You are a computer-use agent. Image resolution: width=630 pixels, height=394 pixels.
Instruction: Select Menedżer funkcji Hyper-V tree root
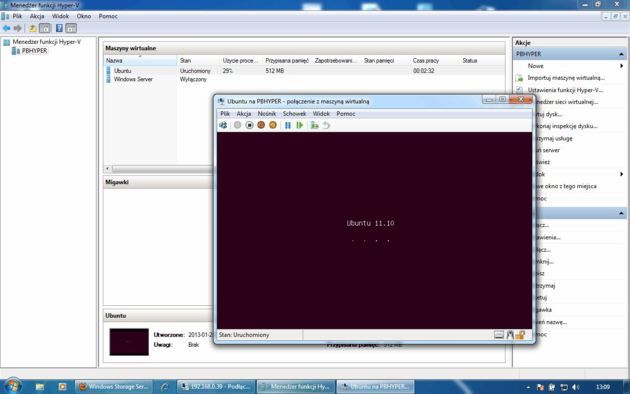(x=47, y=42)
